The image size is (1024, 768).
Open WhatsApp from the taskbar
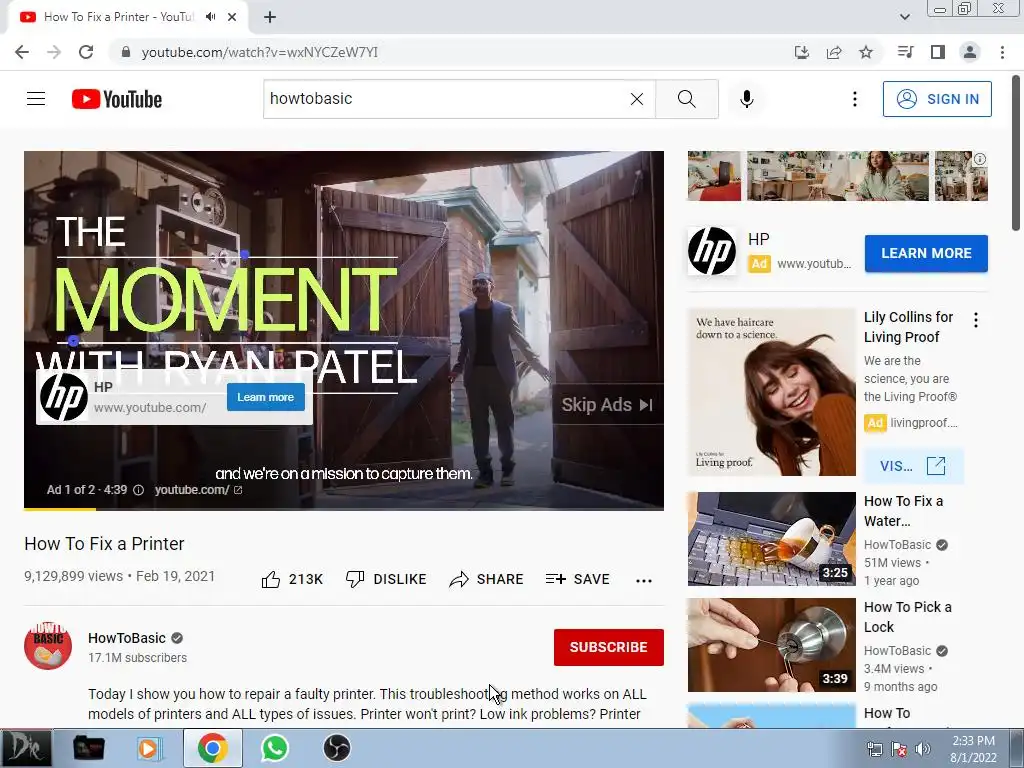(275, 748)
